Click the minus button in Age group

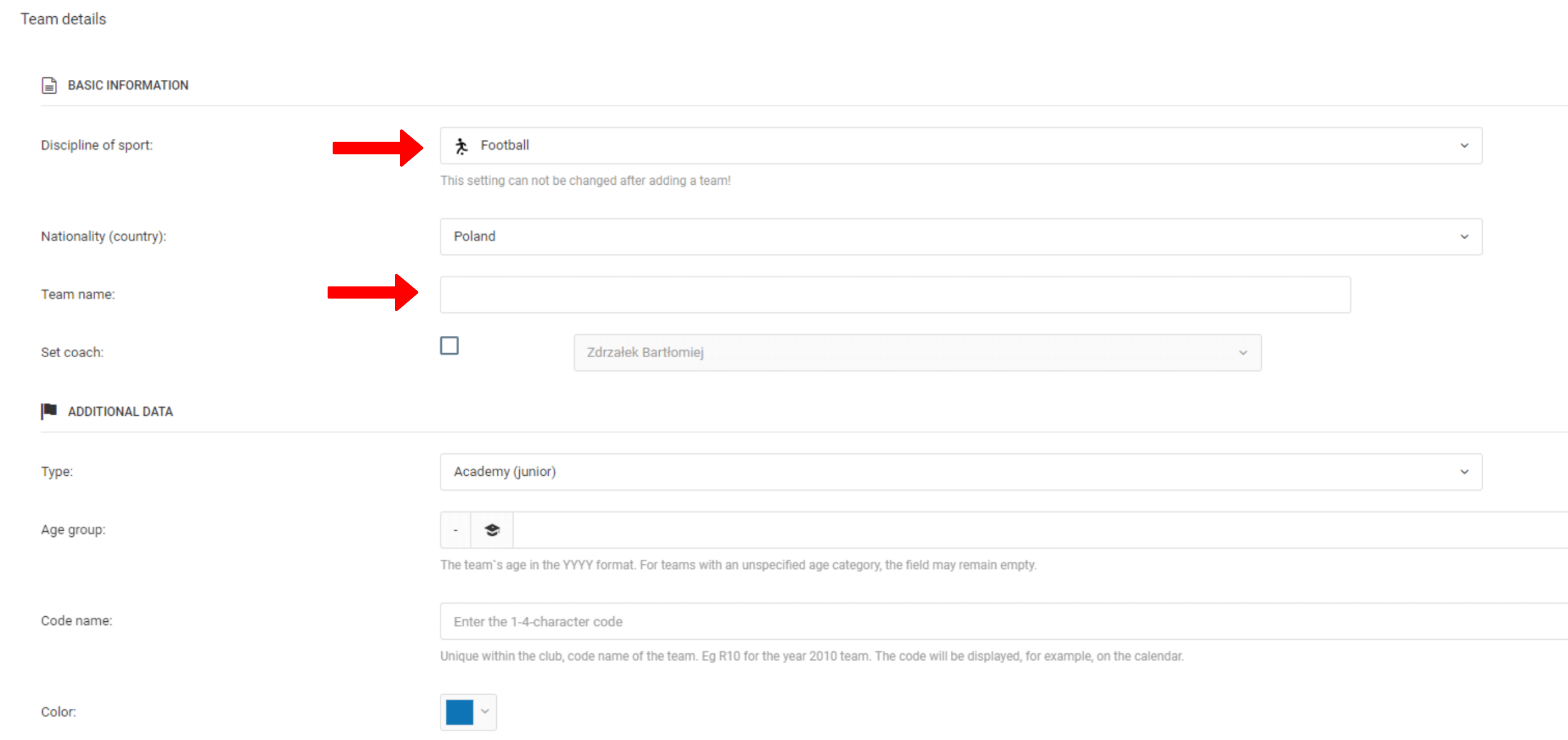(455, 530)
